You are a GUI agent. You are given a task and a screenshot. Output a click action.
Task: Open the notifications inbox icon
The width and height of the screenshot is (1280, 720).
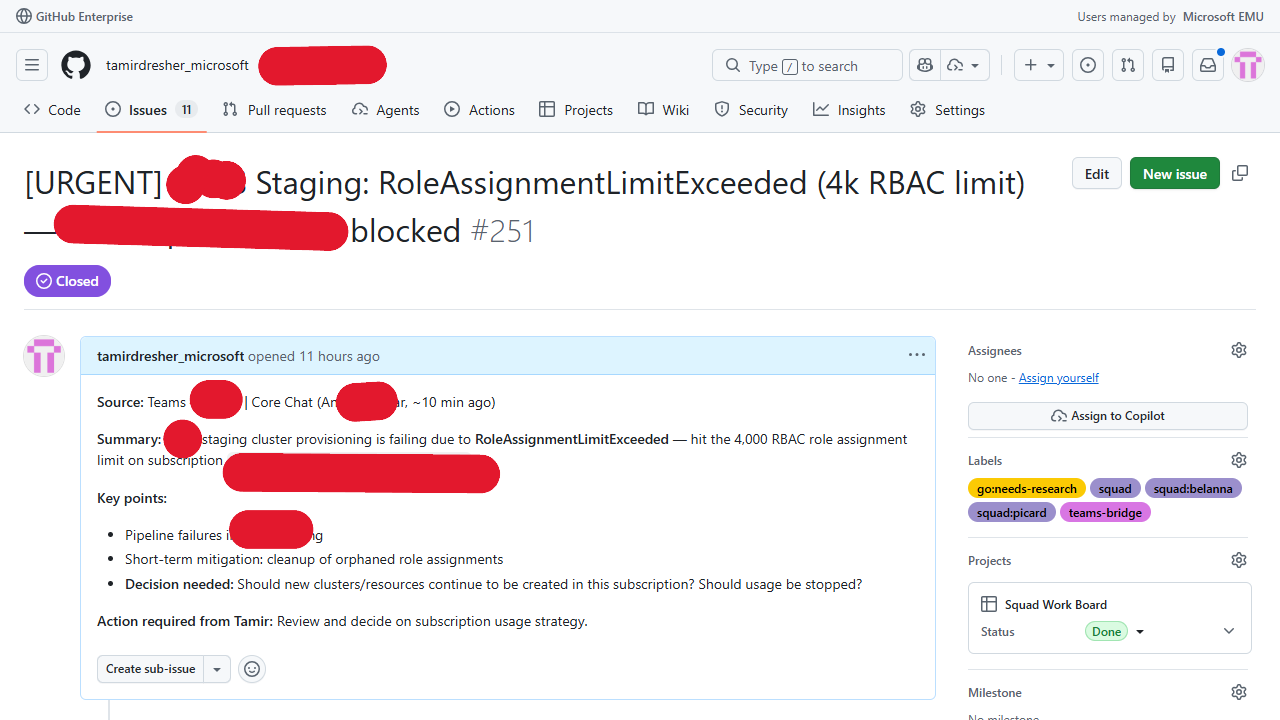point(1207,65)
